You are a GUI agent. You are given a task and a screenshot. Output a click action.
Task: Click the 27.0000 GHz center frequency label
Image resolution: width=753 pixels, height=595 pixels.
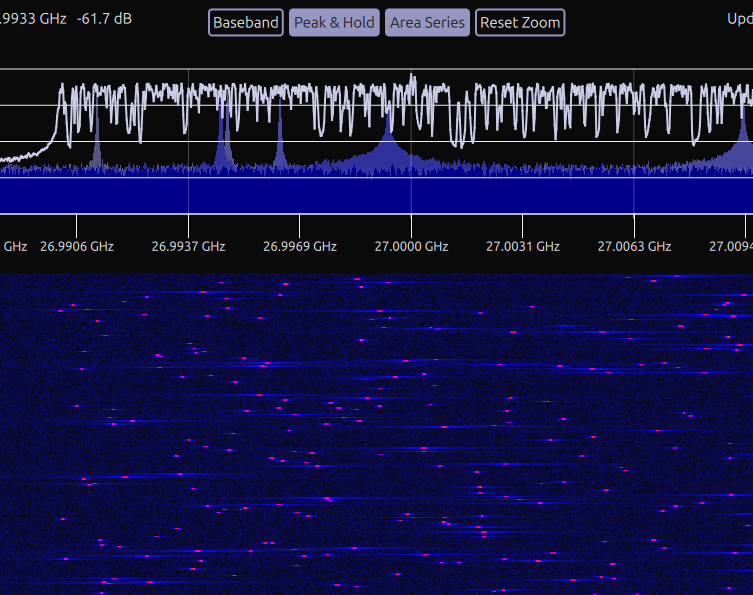(x=411, y=246)
